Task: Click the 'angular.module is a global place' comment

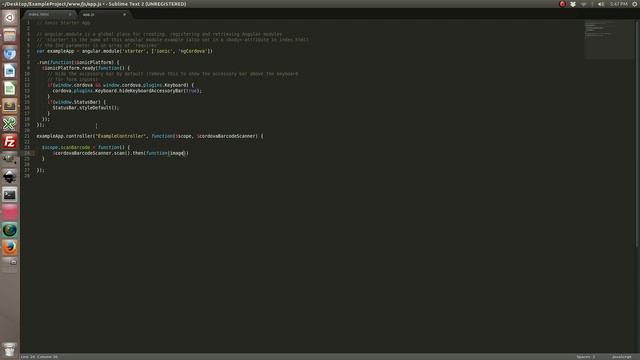Action: (159, 34)
